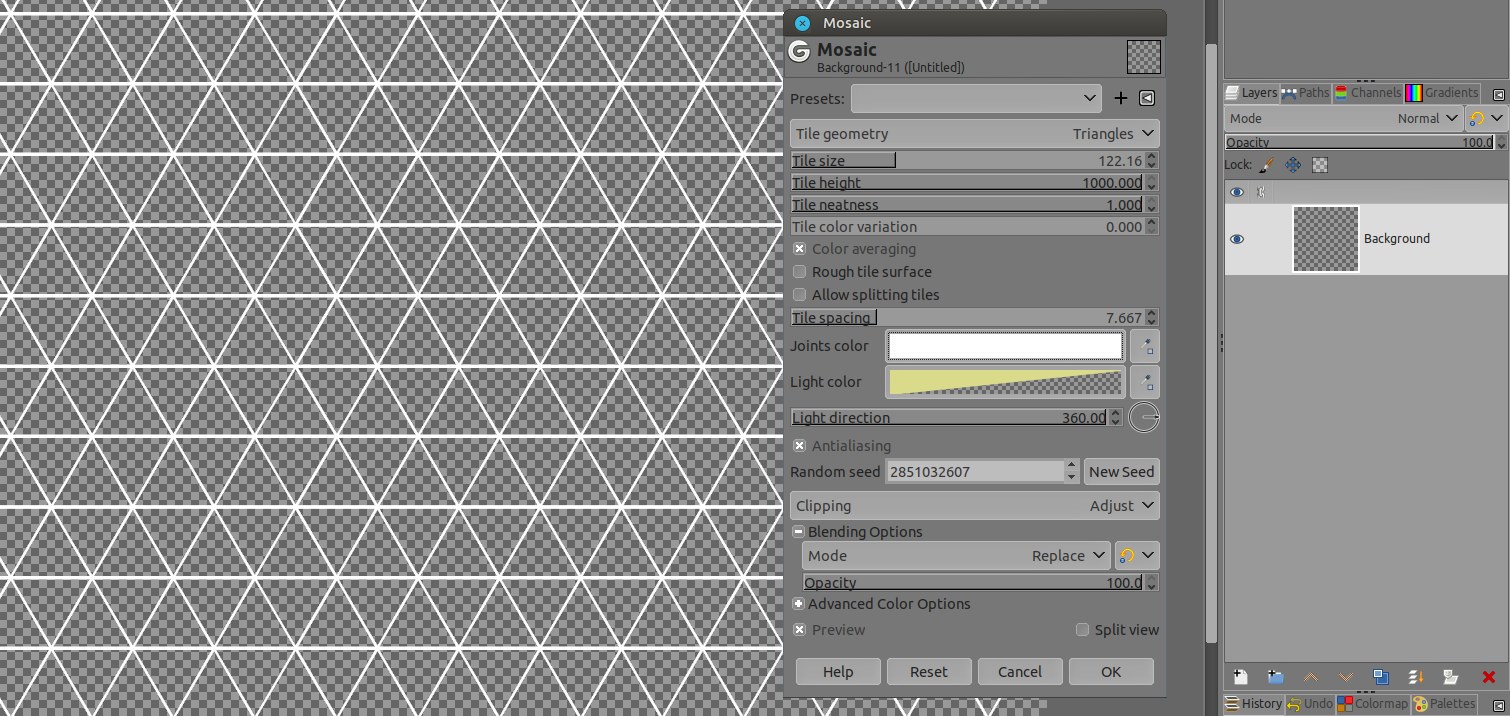Save current settings as a named preset
This screenshot has width=1510, height=716.
click(x=1120, y=98)
